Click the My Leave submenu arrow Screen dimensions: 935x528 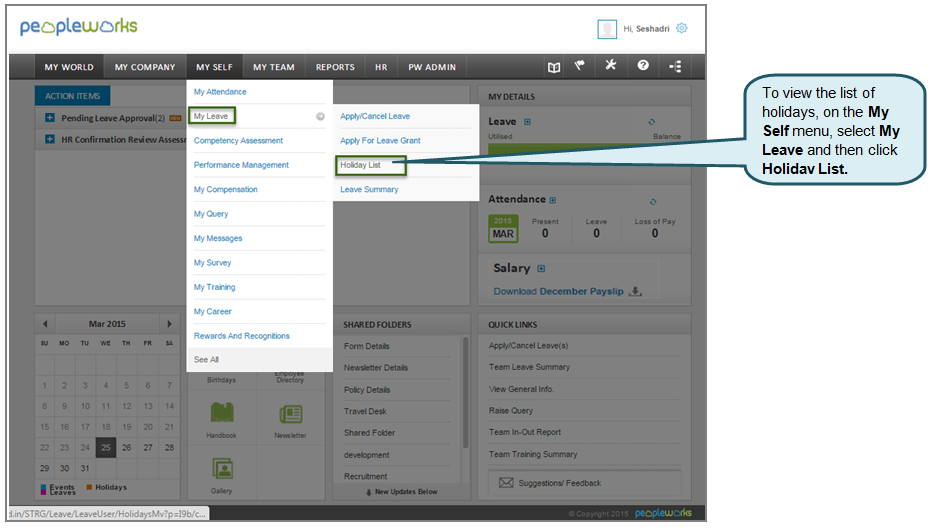click(x=320, y=116)
